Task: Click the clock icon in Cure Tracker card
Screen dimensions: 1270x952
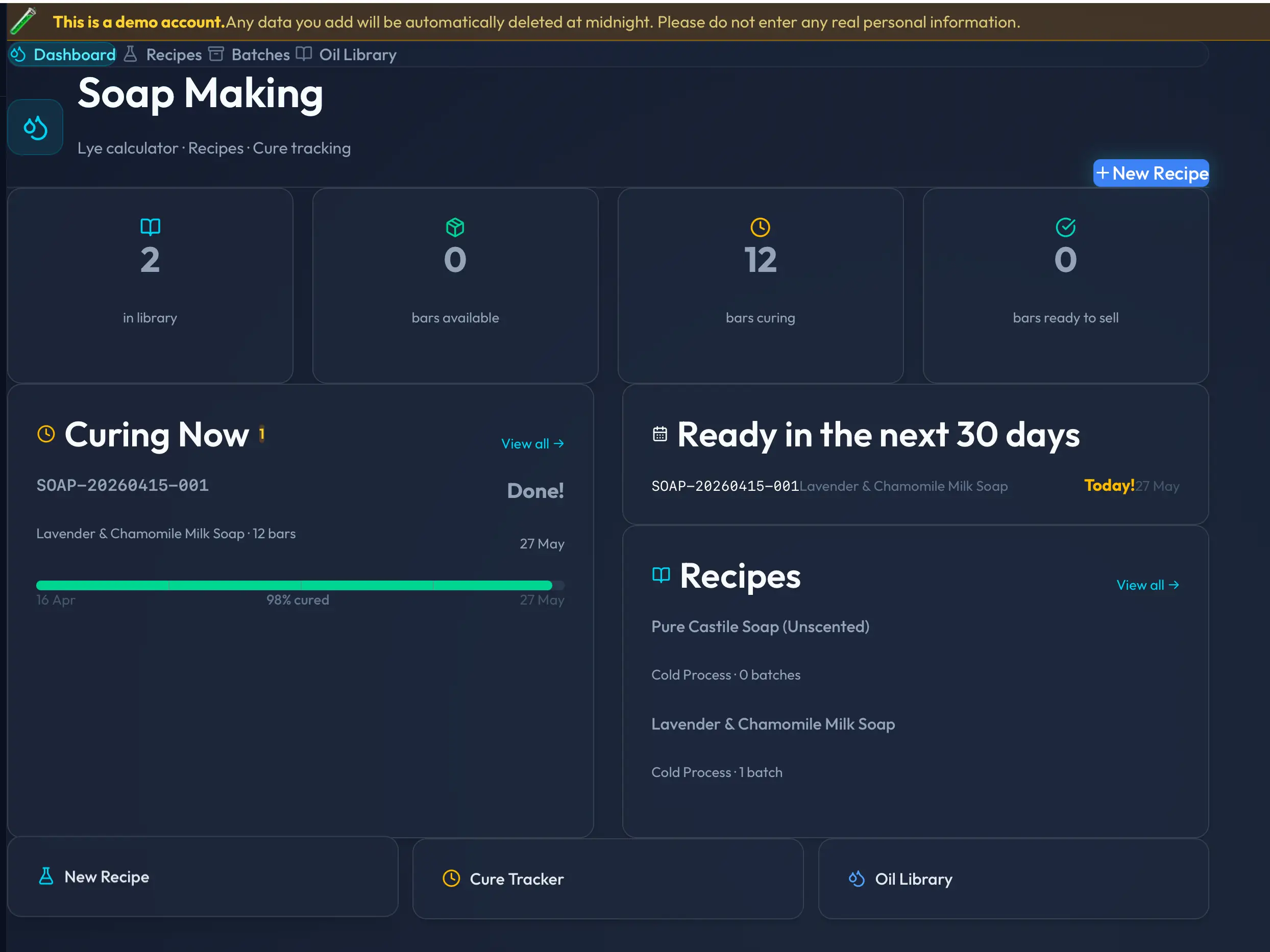Action: [x=451, y=879]
